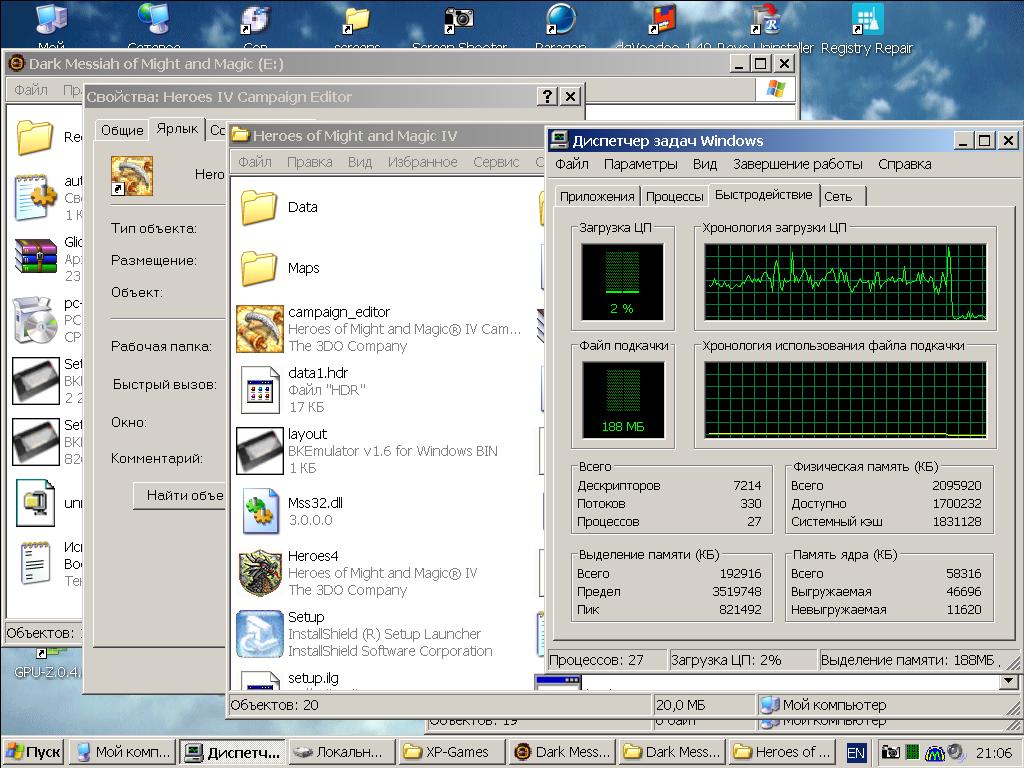Select the data1.hdr file icon
This screenshot has height=768, width=1024.
pos(260,390)
